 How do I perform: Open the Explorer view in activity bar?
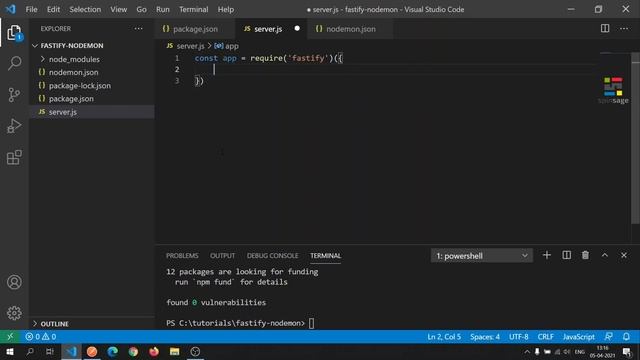pyautogui.click(x=14, y=33)
